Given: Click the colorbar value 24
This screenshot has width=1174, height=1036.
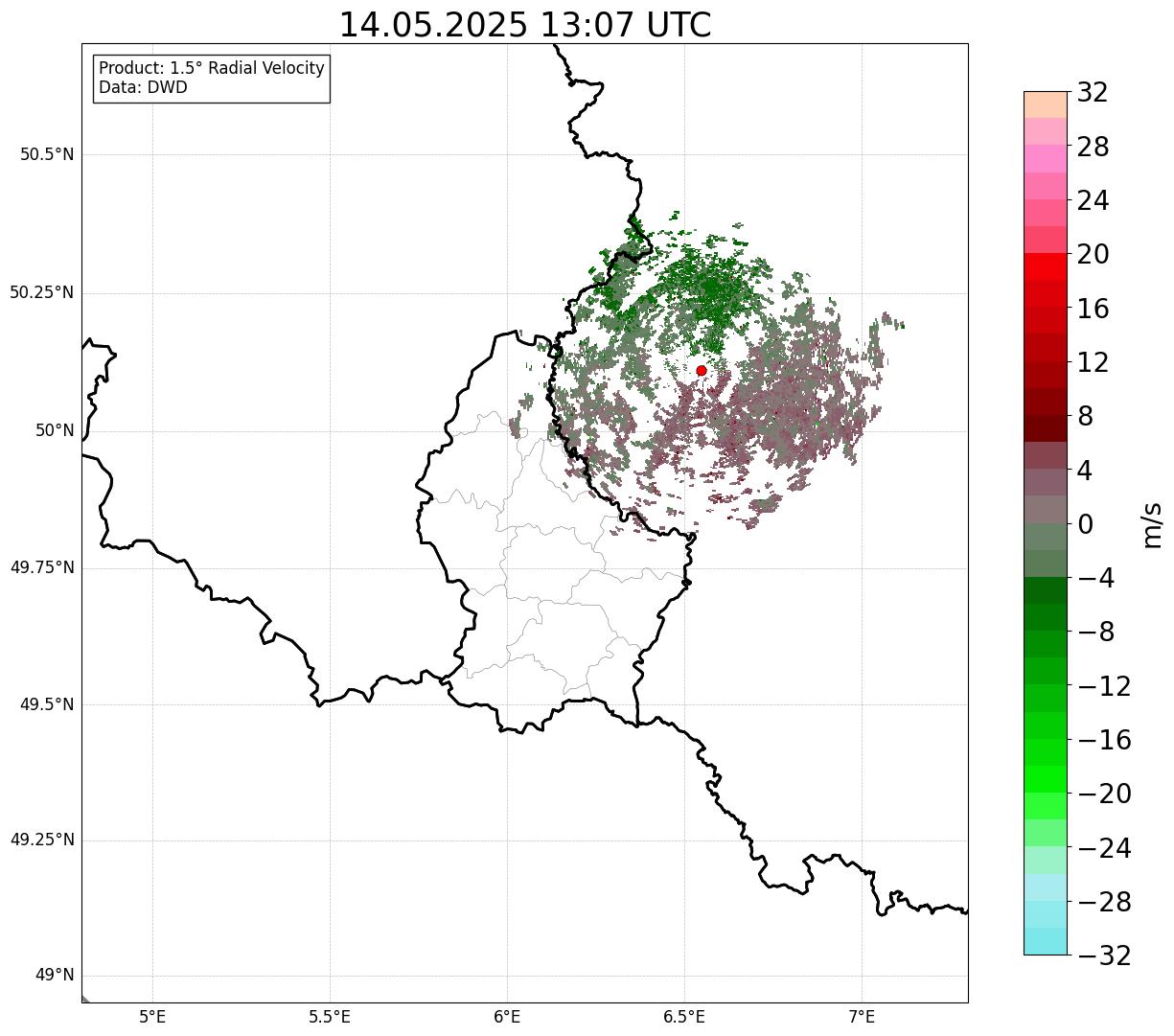Looking at the screenshot, I should (x=1093, y=201).
